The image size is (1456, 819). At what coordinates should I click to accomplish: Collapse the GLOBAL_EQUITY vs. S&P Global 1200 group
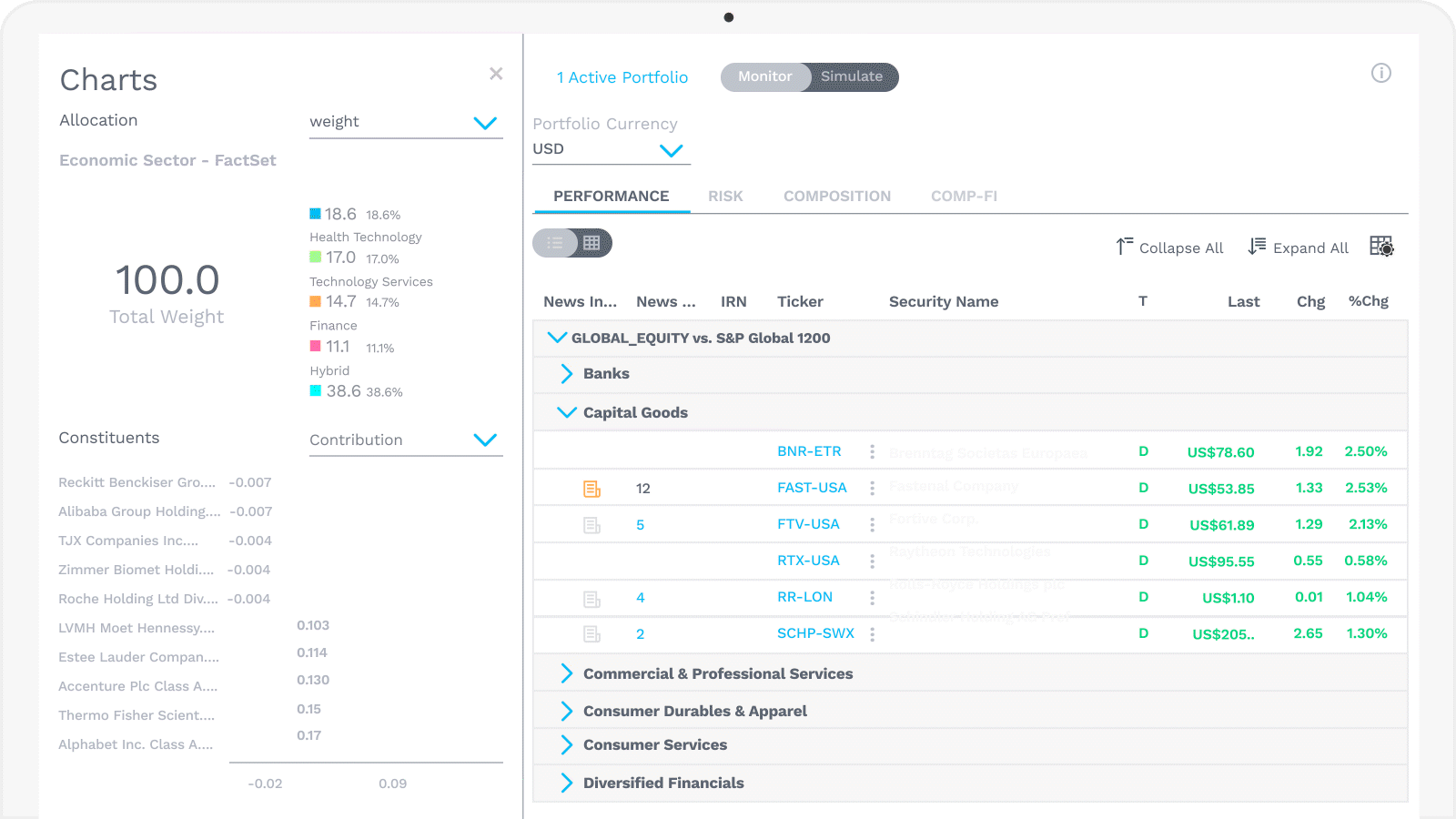point(557,338)
